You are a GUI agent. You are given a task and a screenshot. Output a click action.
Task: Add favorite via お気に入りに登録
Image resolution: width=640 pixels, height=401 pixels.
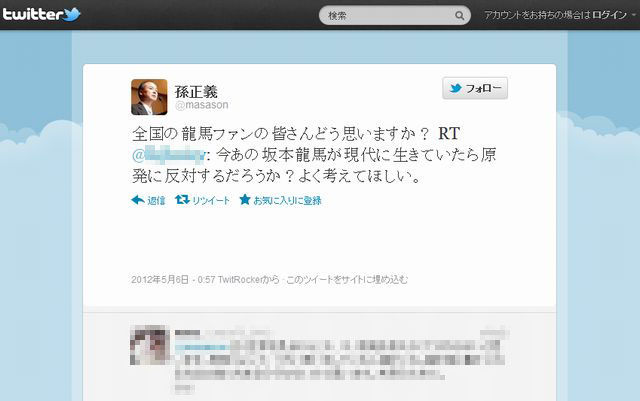point(287,200)
